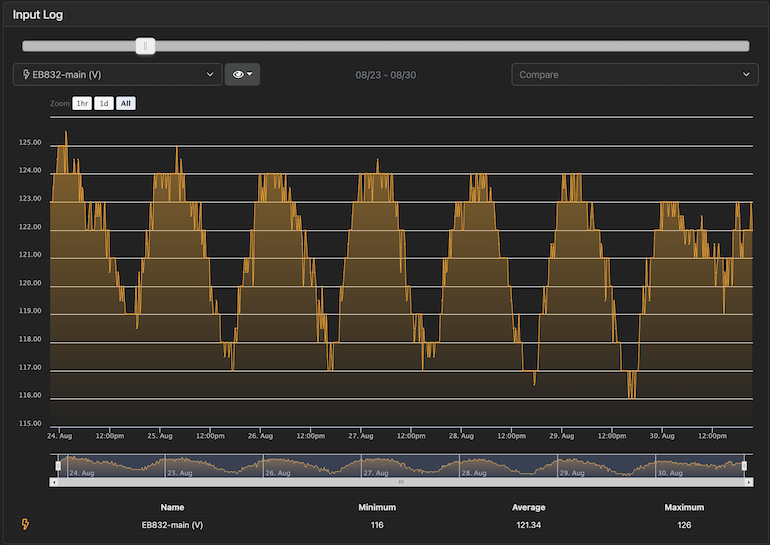Open the EB832-main (V) input dropdown
This screenshot has height=545, width=770.
click(117, 75)
